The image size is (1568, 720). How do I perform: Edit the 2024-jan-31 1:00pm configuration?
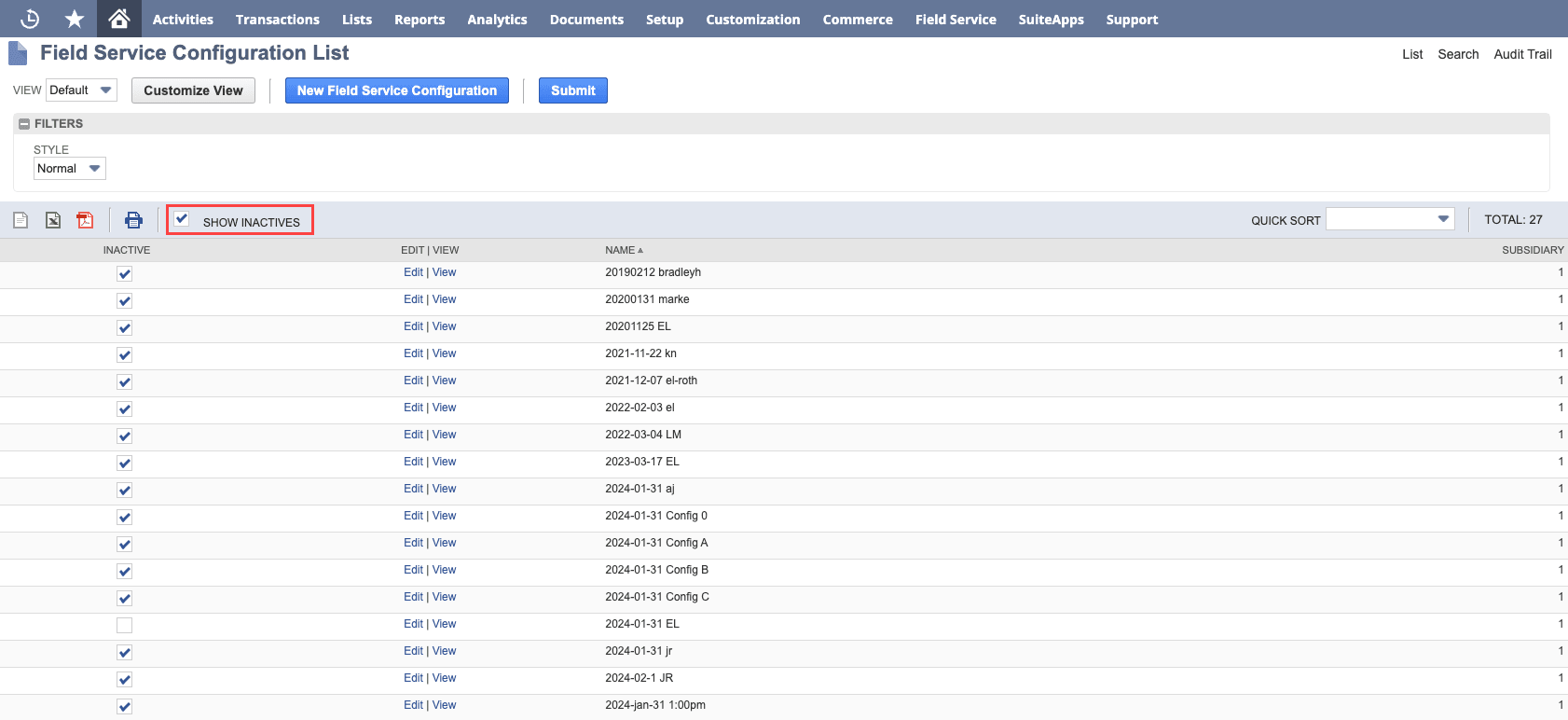point(413,705)
